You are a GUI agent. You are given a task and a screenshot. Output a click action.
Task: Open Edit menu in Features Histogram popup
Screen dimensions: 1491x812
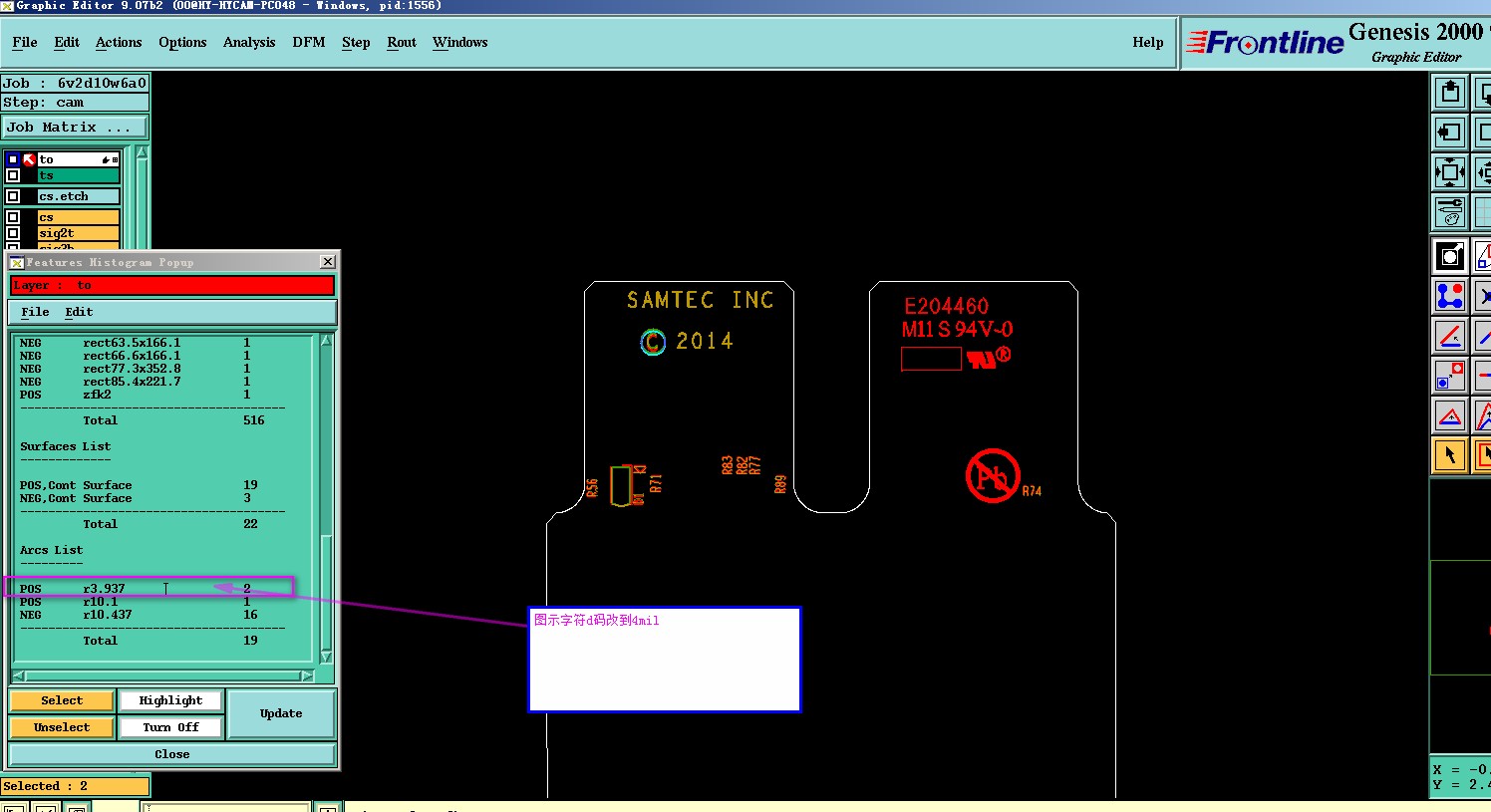(x=79, y=312)
